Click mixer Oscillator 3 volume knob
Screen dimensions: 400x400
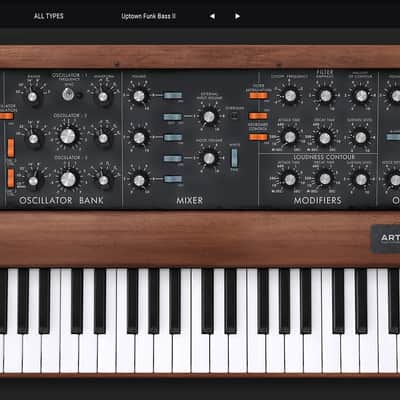(139, 180)
